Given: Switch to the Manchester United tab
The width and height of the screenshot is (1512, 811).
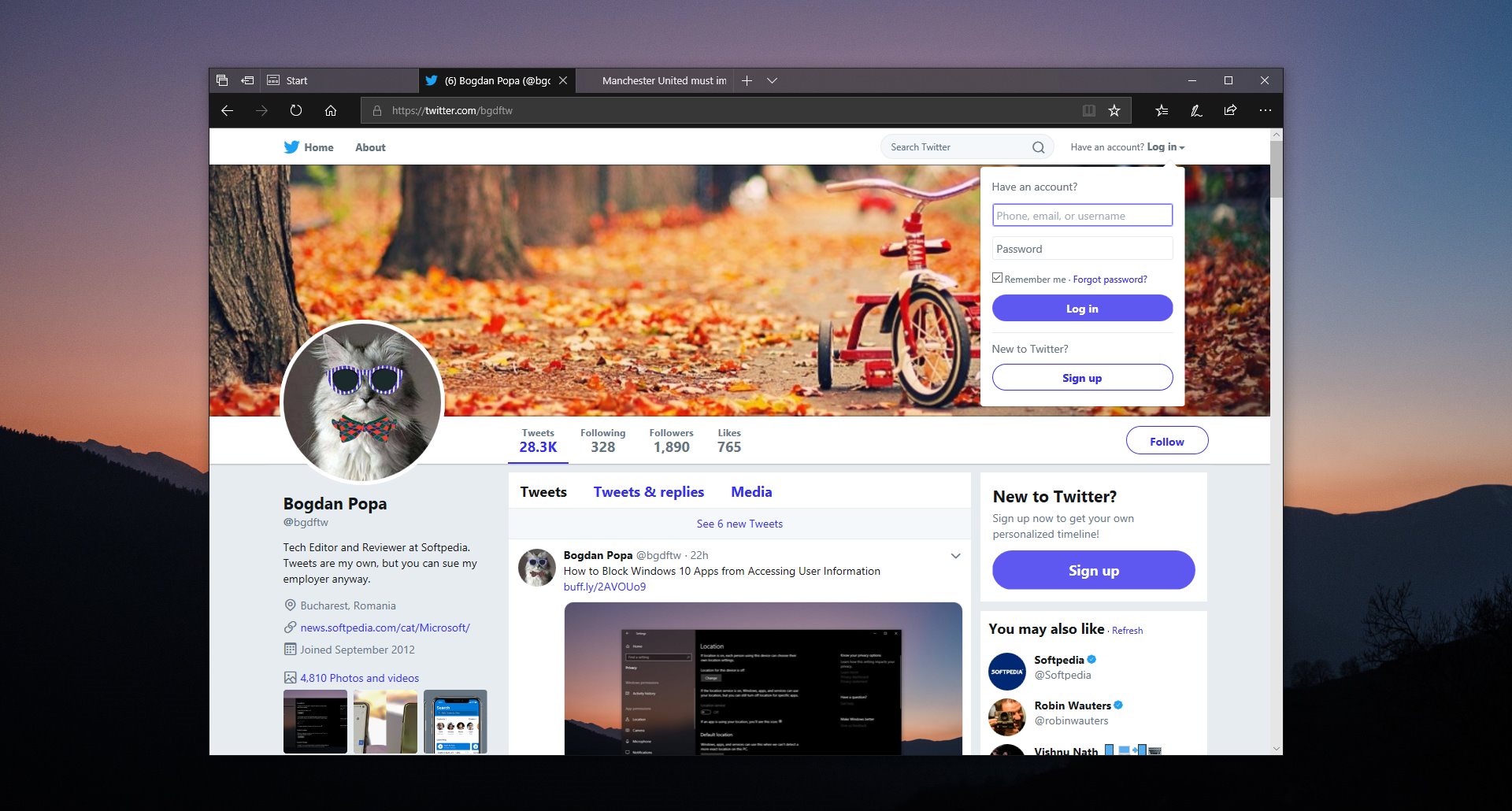Looking at the screenshot, I should (x=654, y=80).
